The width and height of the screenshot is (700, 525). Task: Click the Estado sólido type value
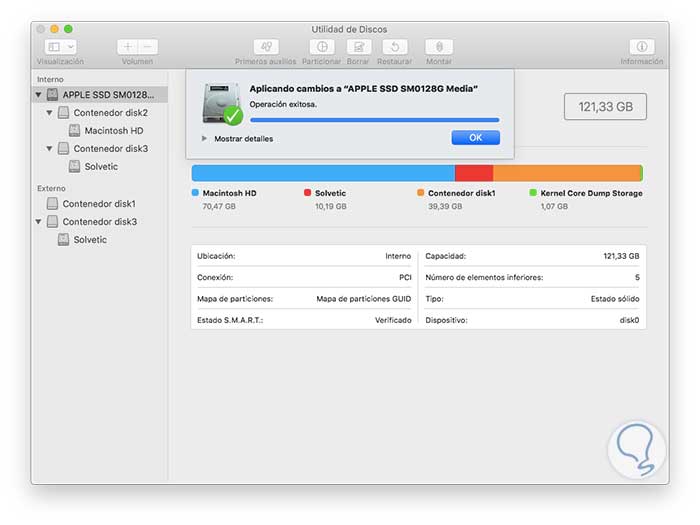pyautogui.click(x=615, y=299)
